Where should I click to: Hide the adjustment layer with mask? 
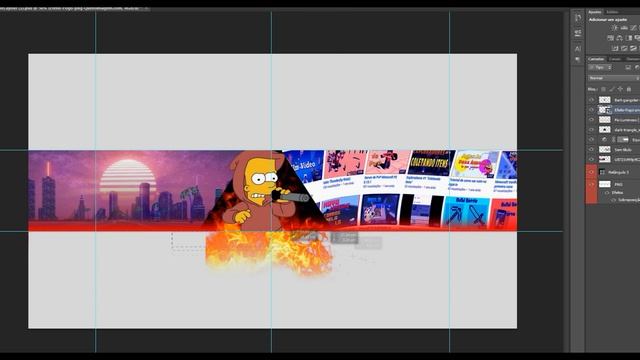pos(591,140)
